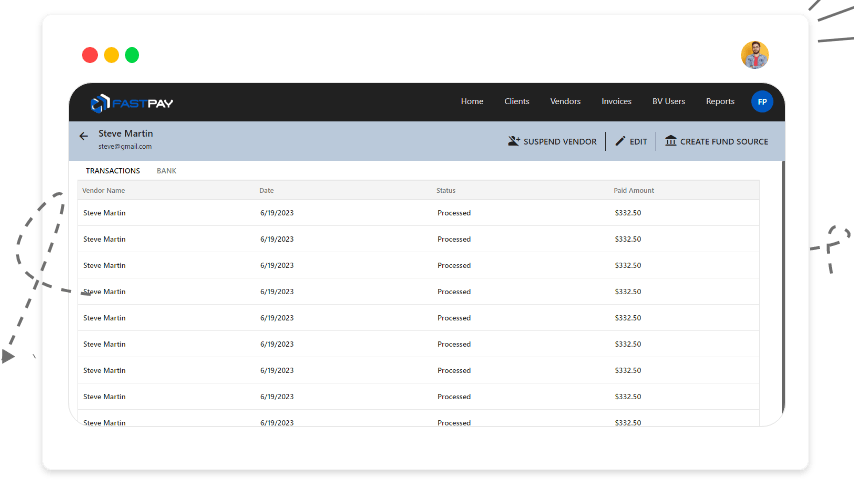The image size is (854, 483).
Task: Open the Vendors menu item
Action: coord(565,102)
